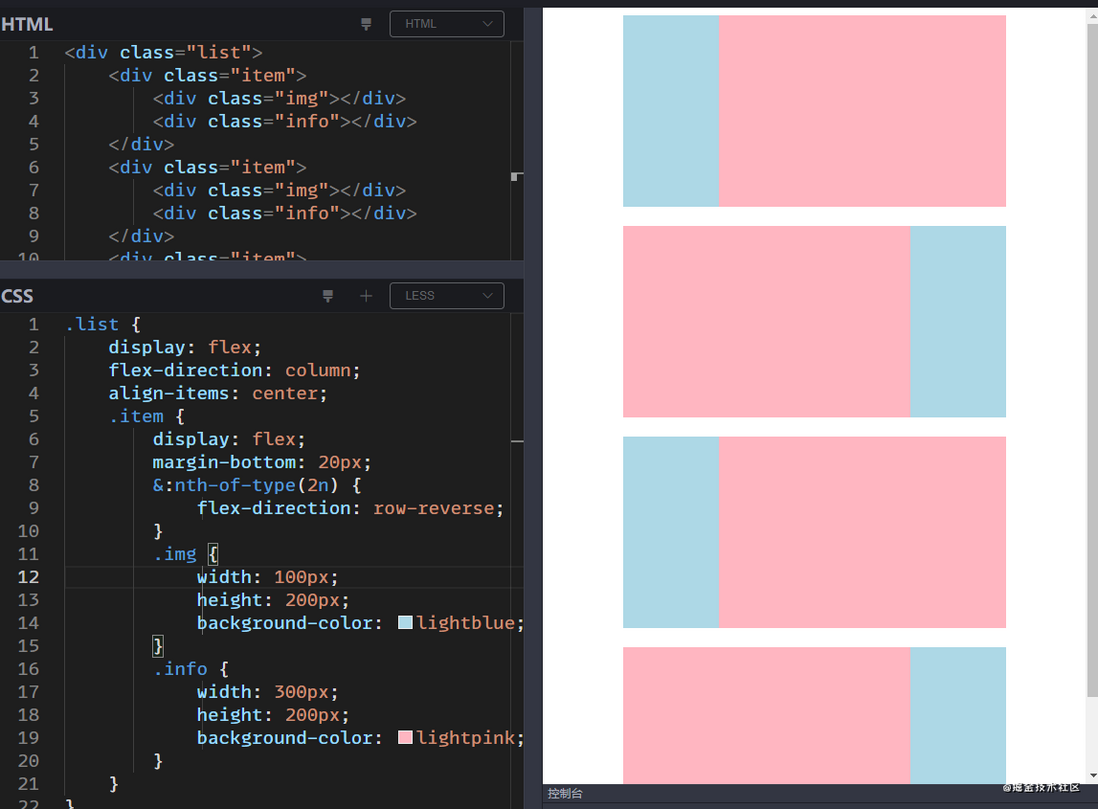Click the '.info {' selector line
The image size is (1098, 809).
point(191,669)
